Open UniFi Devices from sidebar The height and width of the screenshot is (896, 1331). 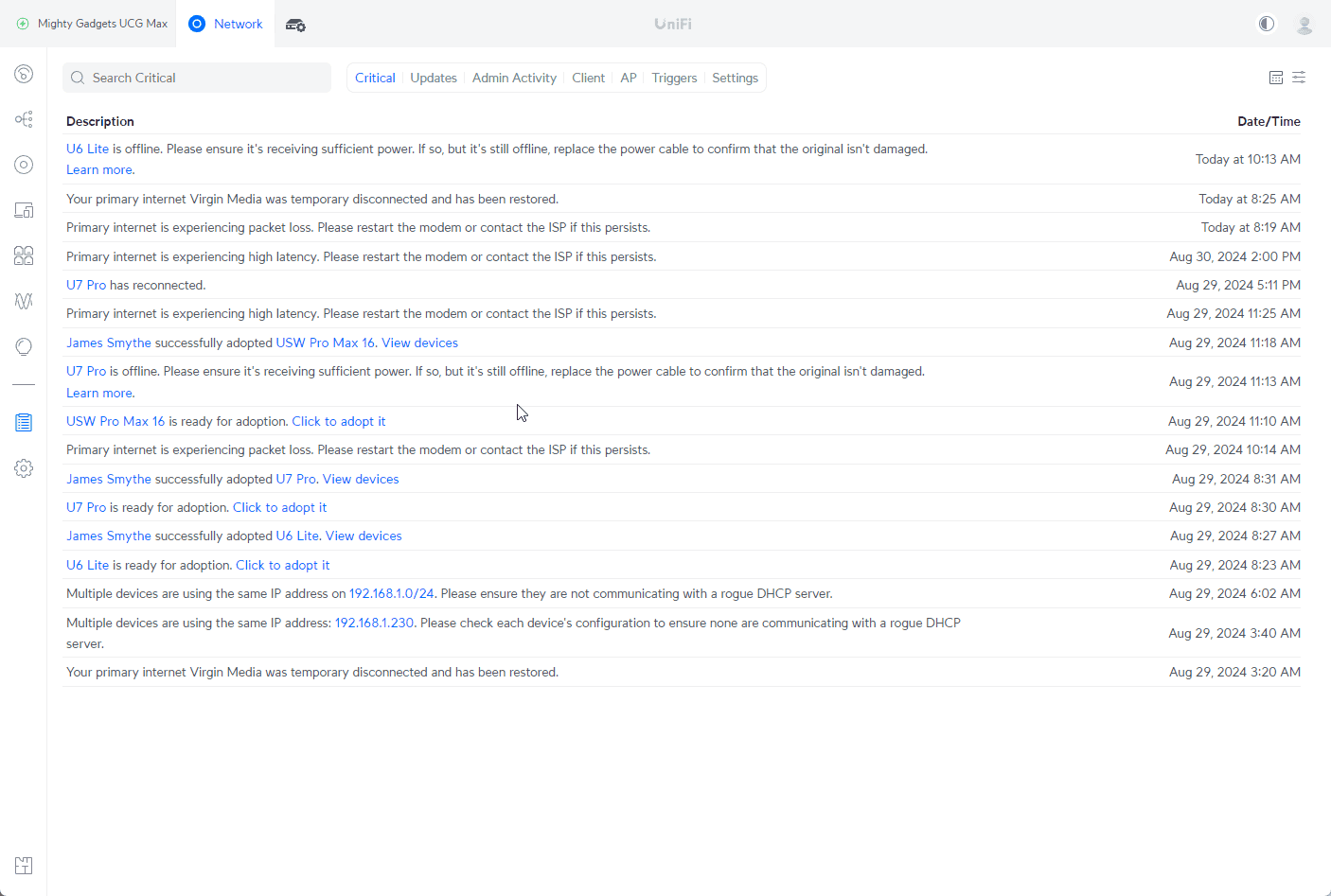(24, 165)
